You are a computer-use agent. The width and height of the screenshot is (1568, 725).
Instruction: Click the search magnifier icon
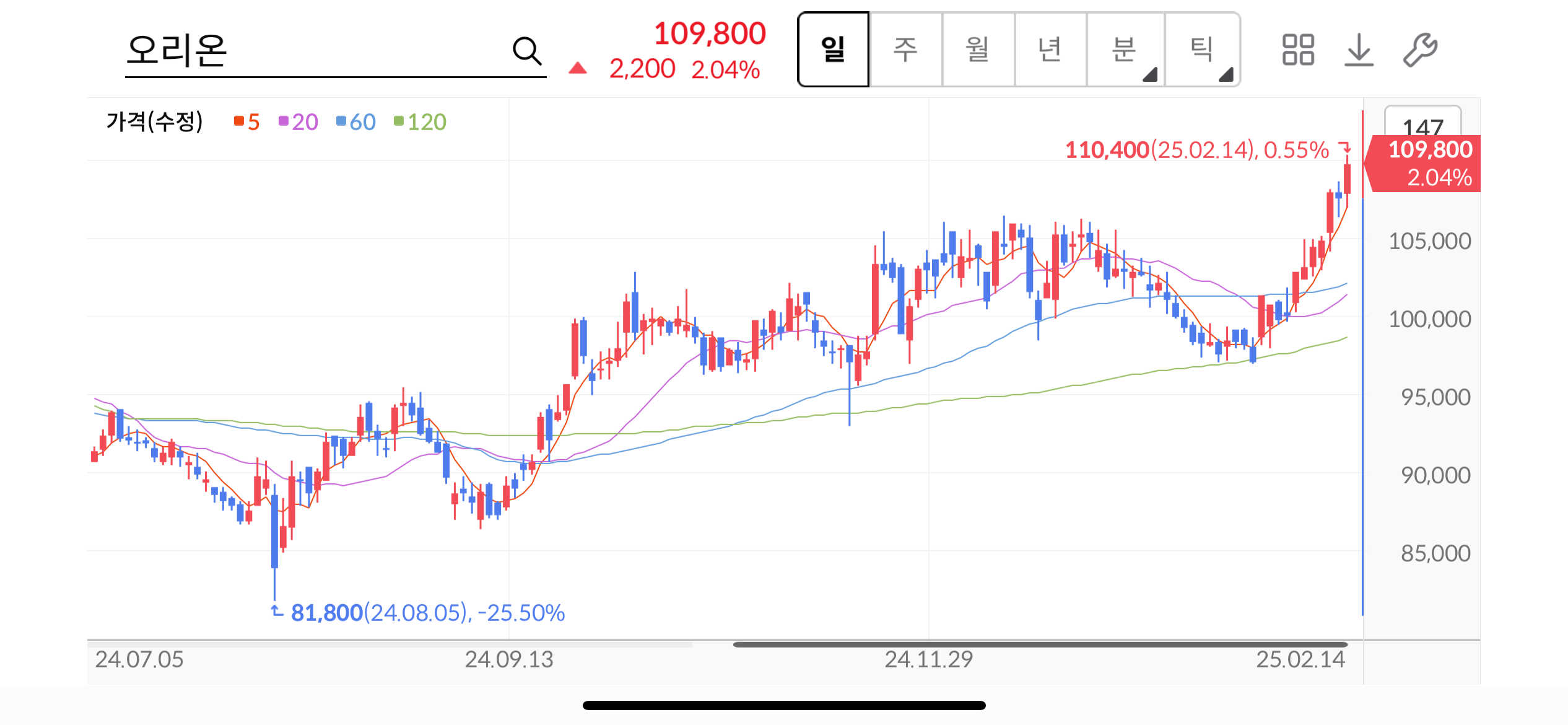[x=527, y=50]
